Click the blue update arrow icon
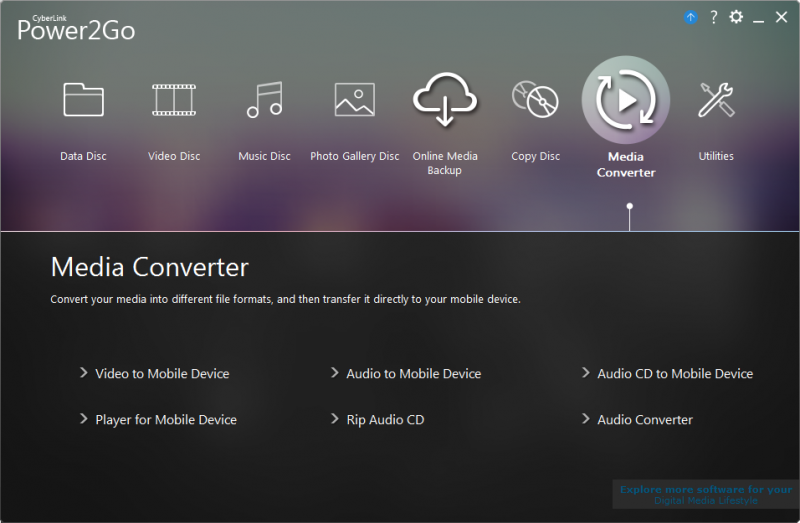Screen dimensions: 800x523 [690, 17]
